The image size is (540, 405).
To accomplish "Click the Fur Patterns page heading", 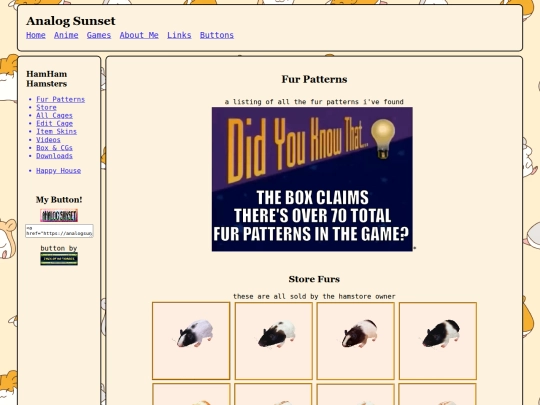I will pyautogui.click(x=314, y=79).
